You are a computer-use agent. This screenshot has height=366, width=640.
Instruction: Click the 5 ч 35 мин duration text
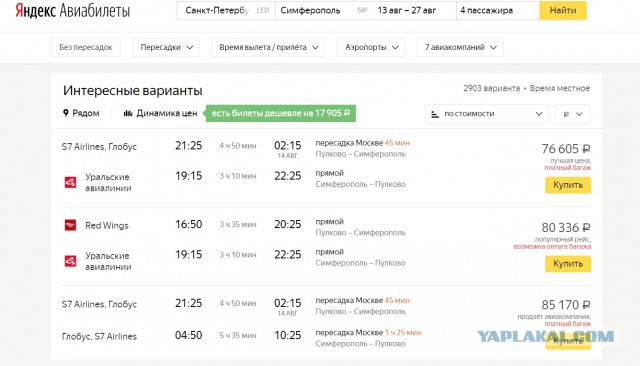238,336
